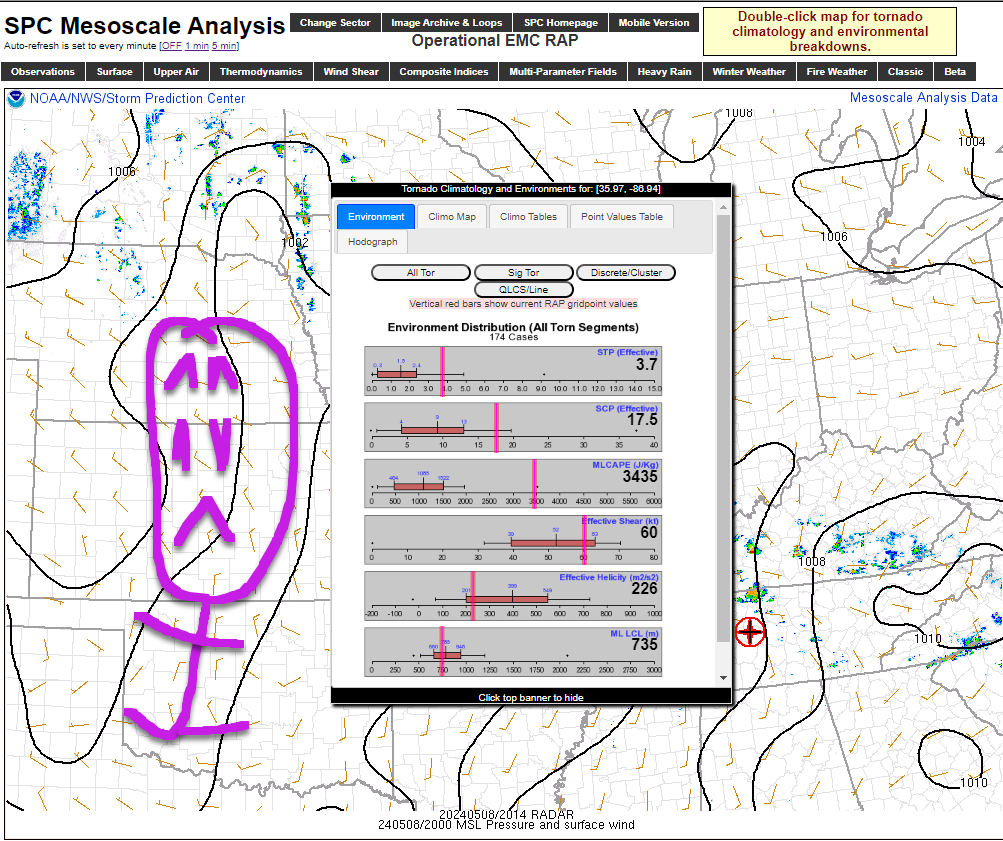Select the Sig Tor filter
The height and width of the screenshot is (841, 1003).
pyautogui.click(x=523, y=272)
